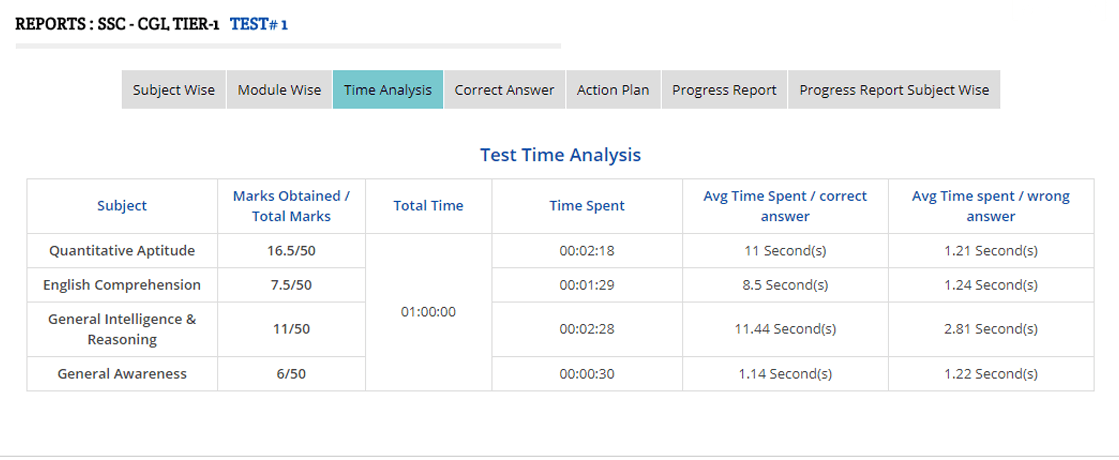Switch to Module Wise tab
This screenshot has height=460, width=1119.
[x=279, y=90]
